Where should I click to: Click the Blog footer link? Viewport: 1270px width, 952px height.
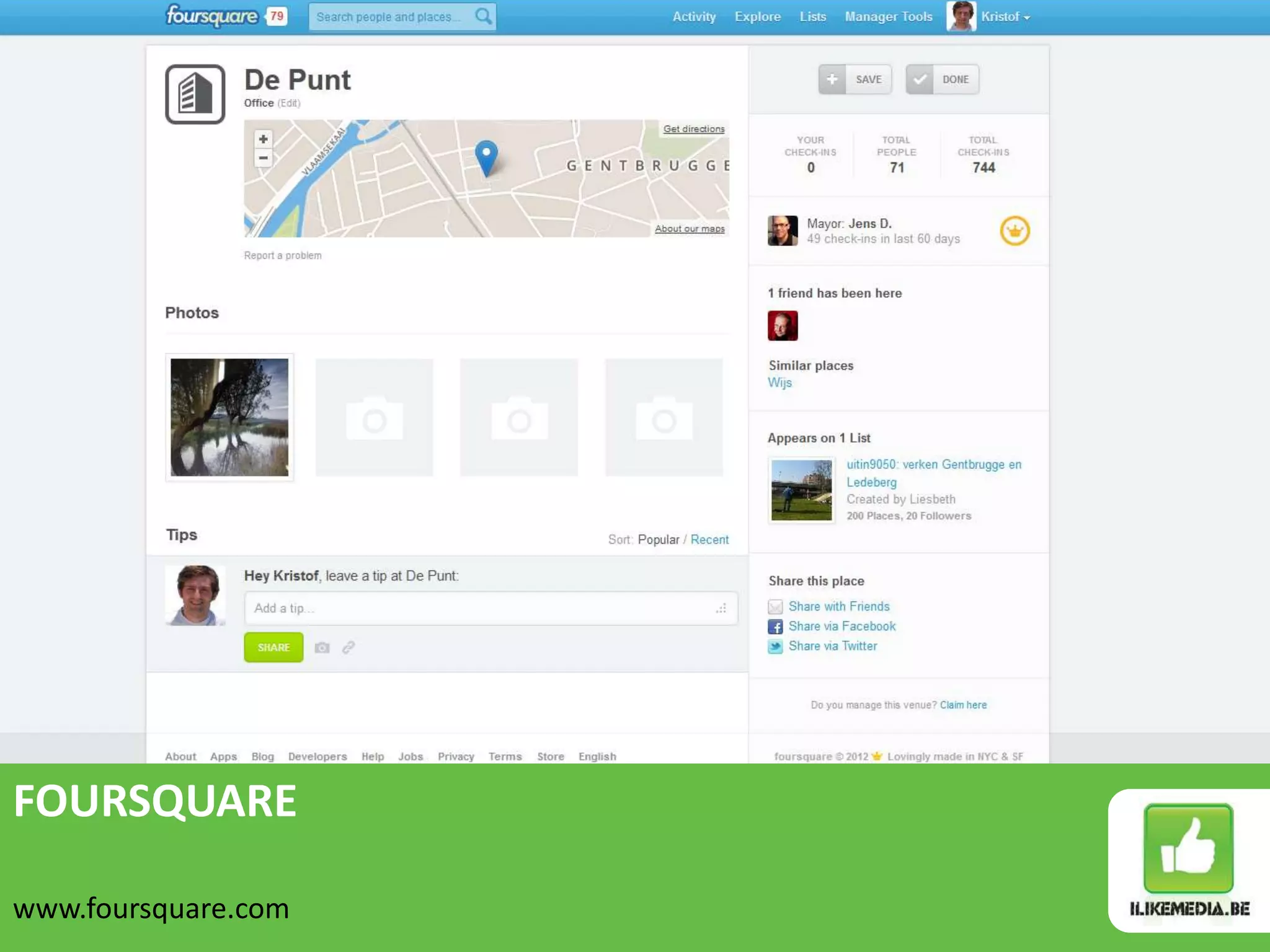click(262, 756)
